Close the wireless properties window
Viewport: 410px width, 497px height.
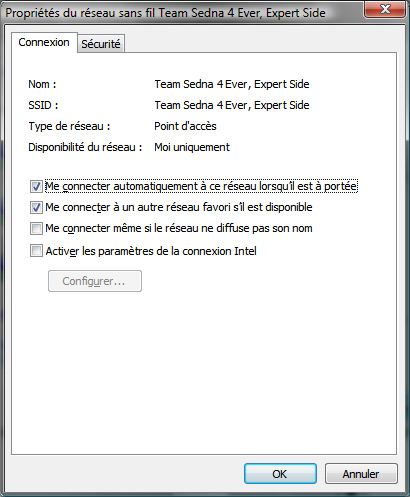coord(385,9)
